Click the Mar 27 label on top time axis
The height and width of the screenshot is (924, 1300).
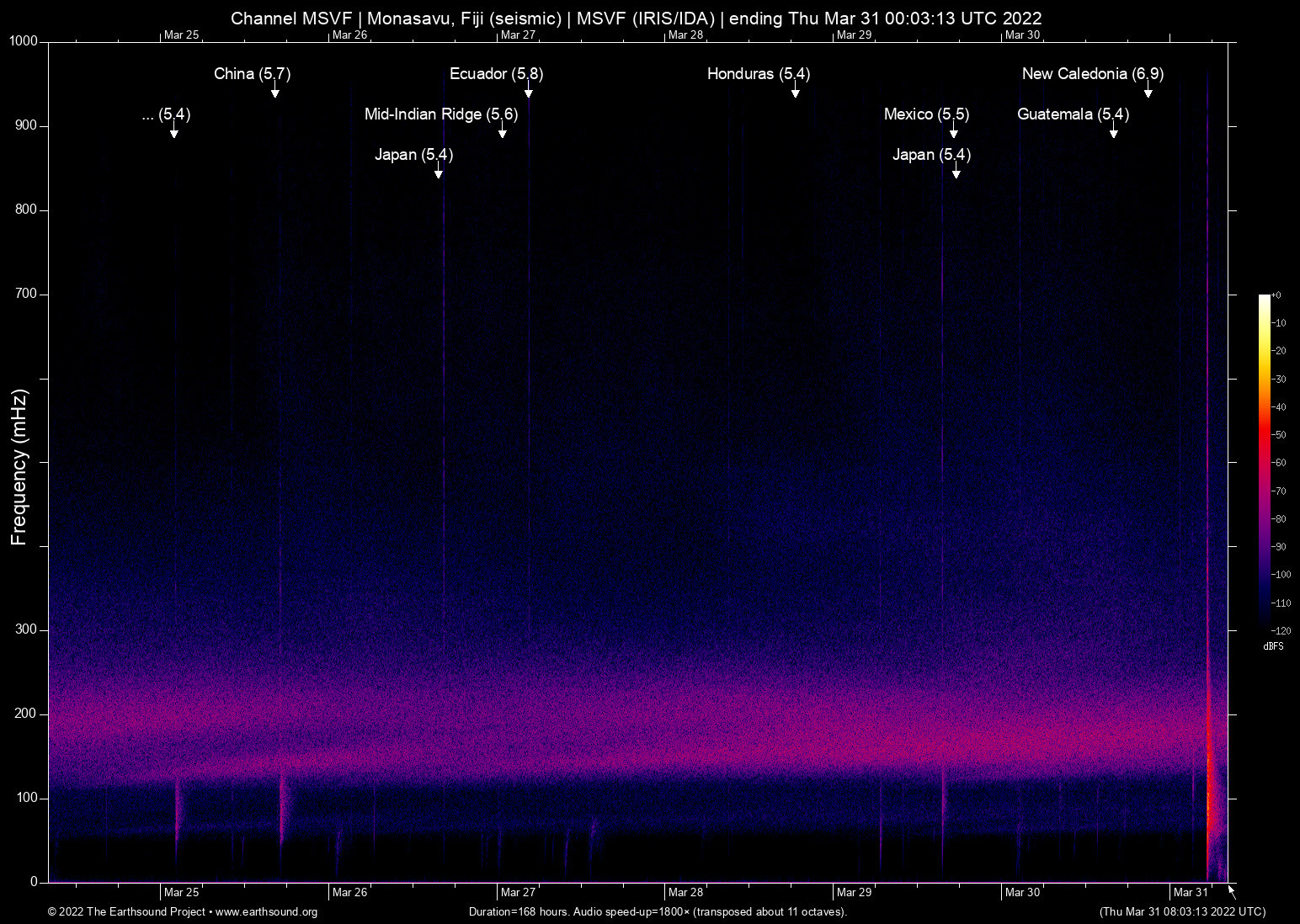pos(518,35)
